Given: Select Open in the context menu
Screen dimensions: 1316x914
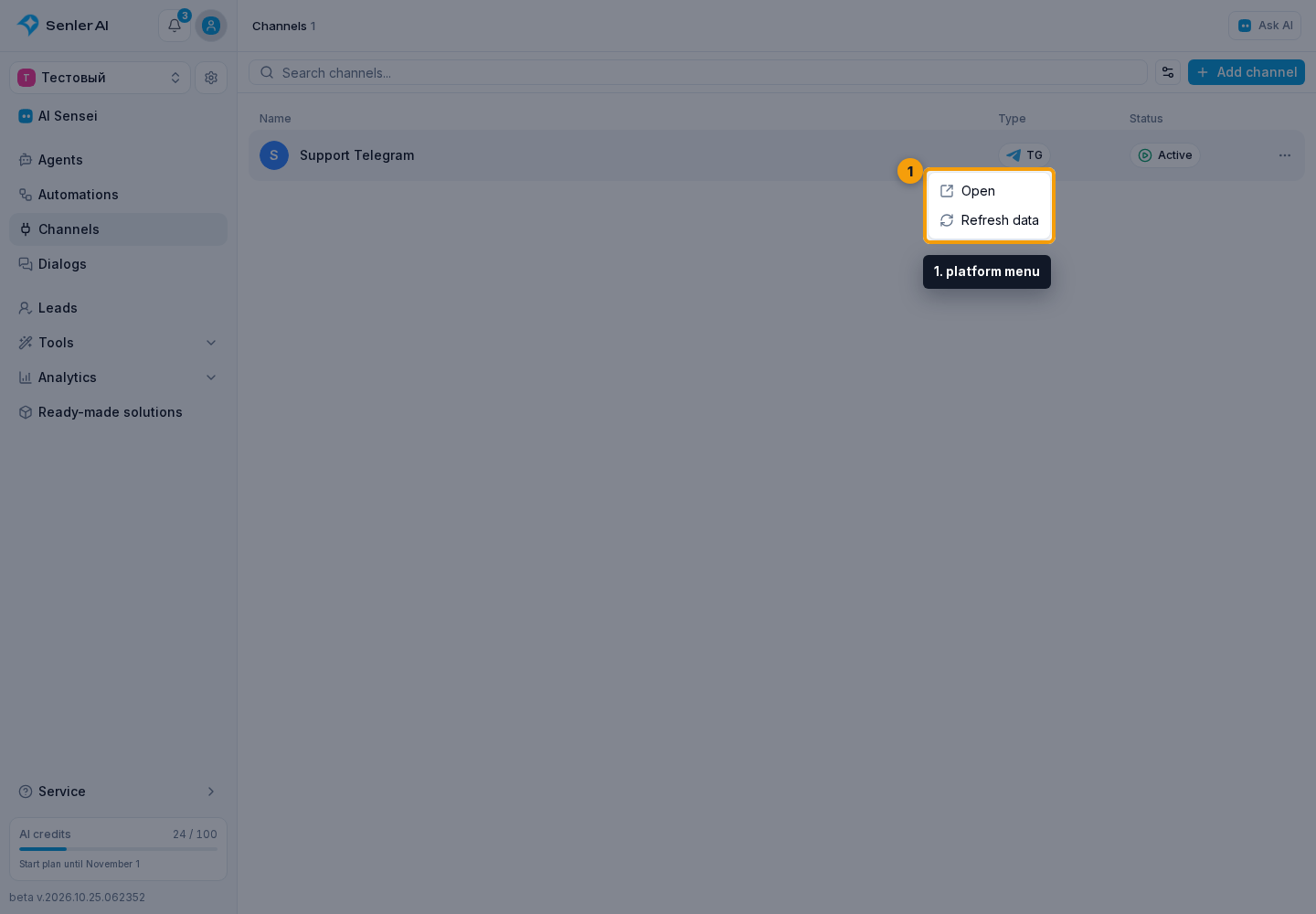Looking at the screenshot, I should click(989, 191).
